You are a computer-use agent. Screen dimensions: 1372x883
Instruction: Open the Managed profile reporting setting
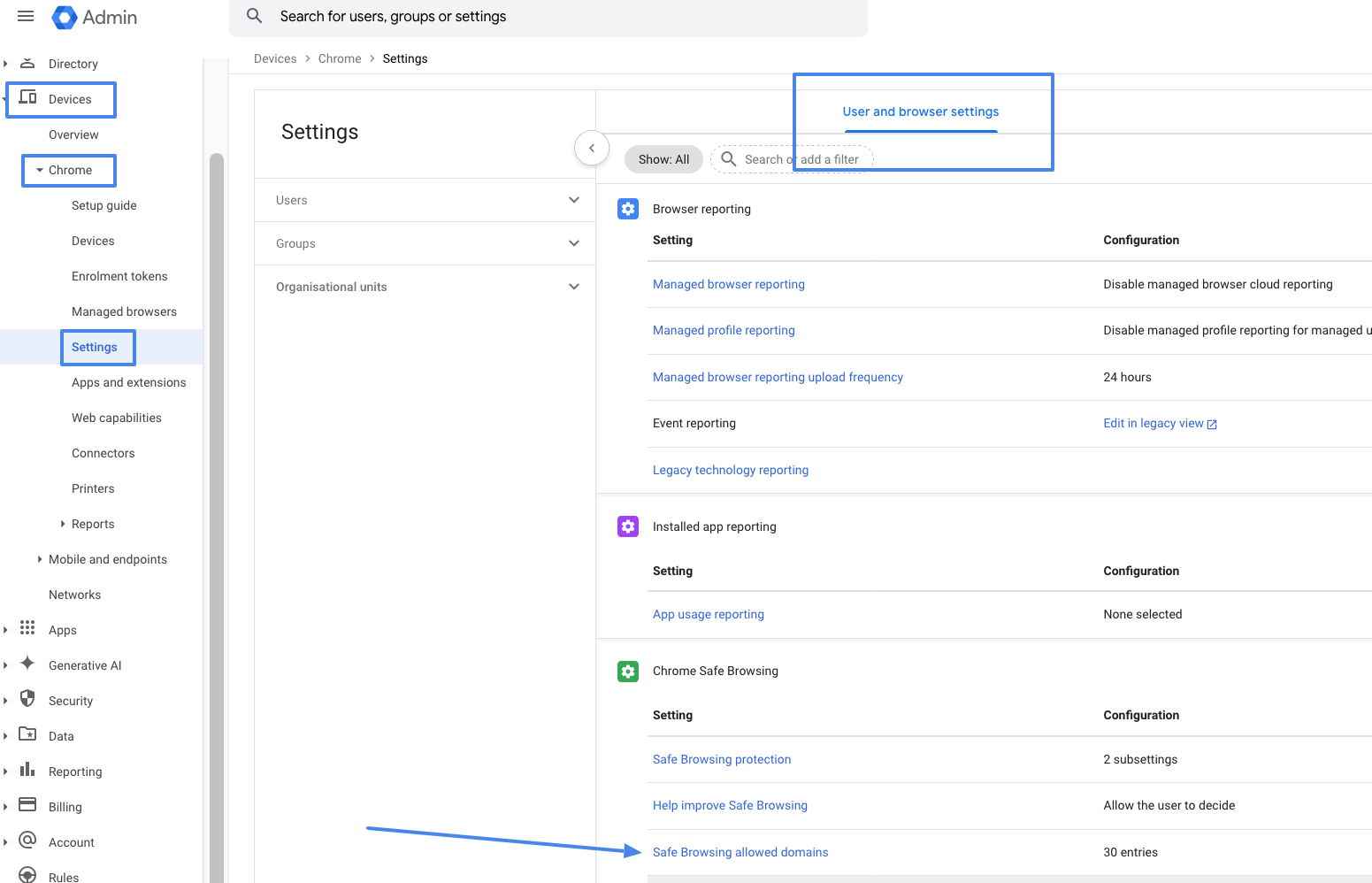[724, 330]
